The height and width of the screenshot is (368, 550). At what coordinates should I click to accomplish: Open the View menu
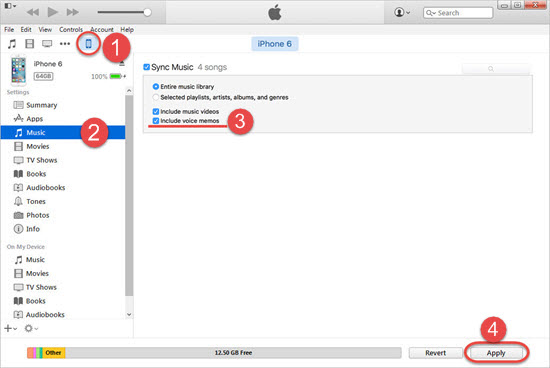click(x=45, y=29)
